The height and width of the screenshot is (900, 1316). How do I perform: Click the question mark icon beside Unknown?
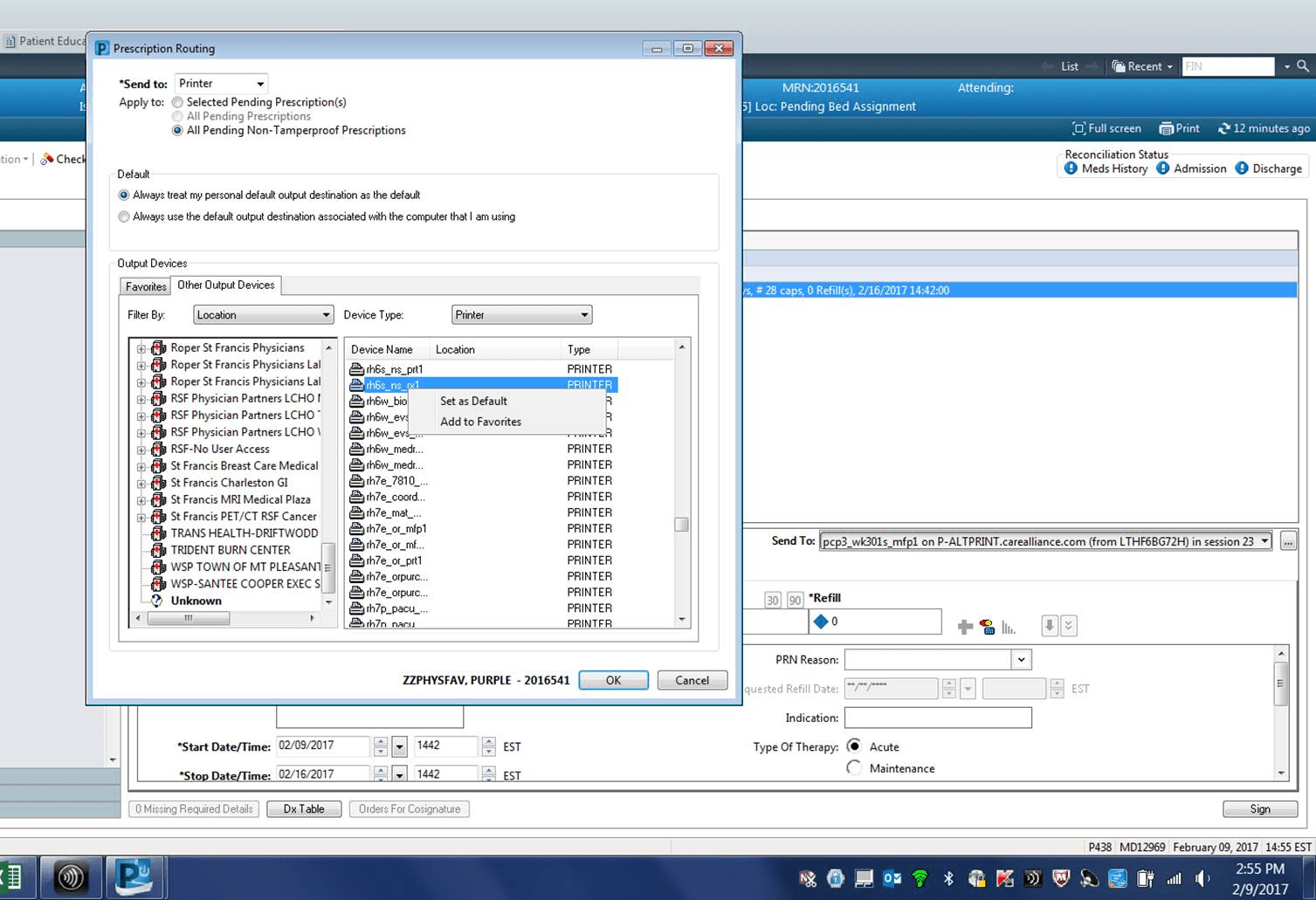(x=157, y=601)
